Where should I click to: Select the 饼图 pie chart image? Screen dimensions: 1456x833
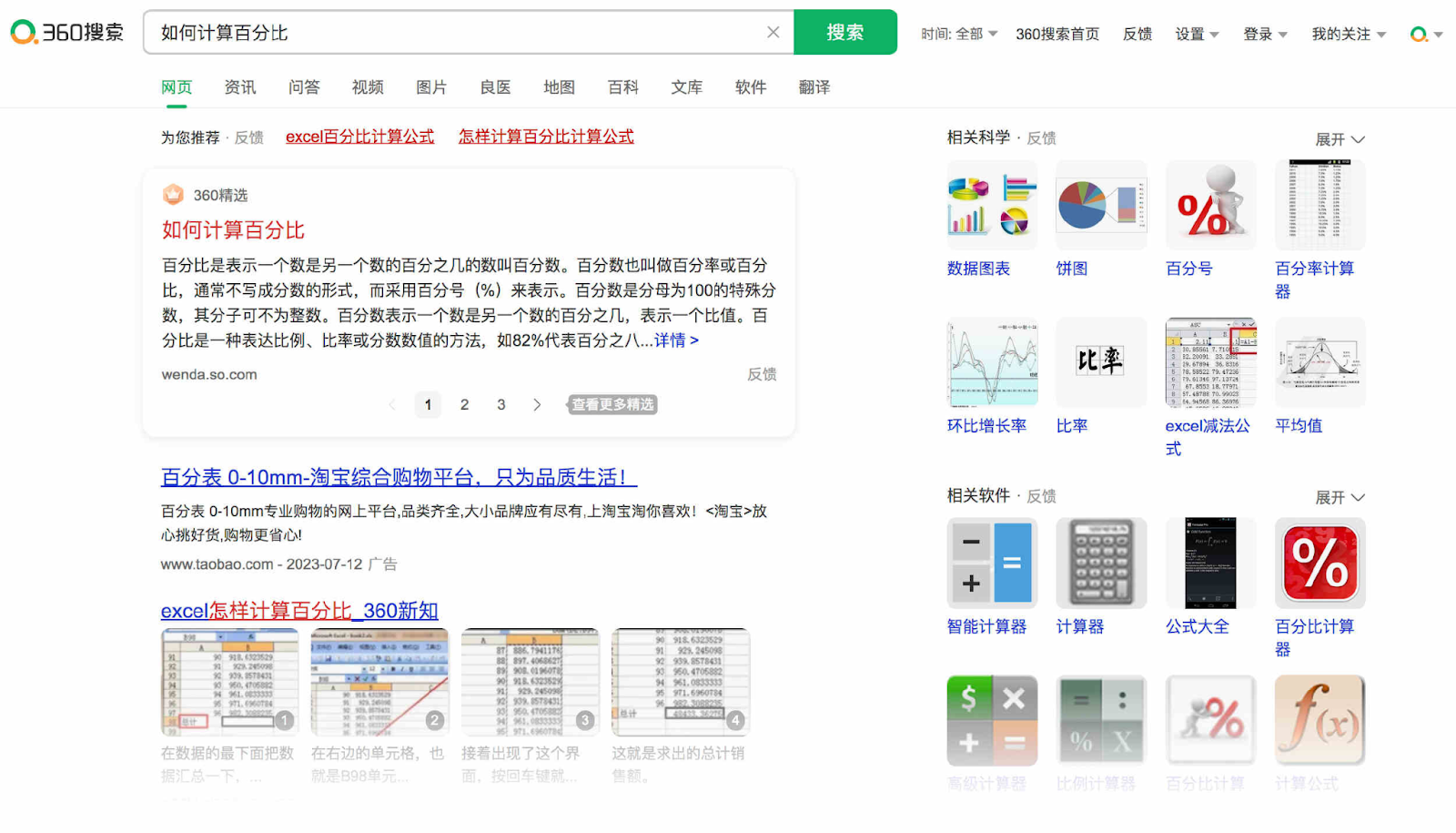click(x=1101, y=205)
